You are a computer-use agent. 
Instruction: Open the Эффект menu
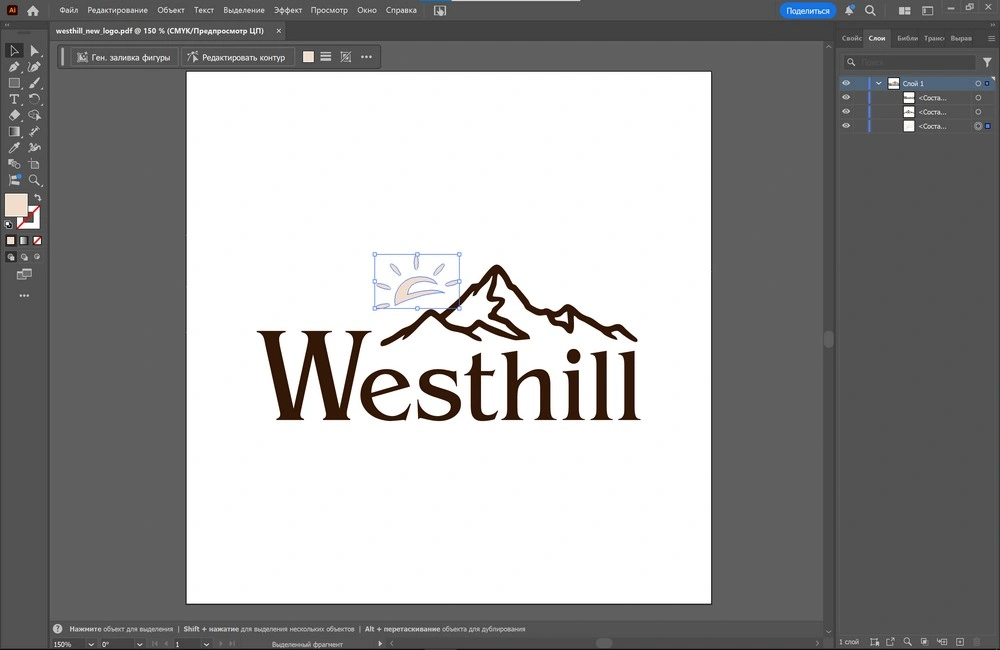point(288,10)
